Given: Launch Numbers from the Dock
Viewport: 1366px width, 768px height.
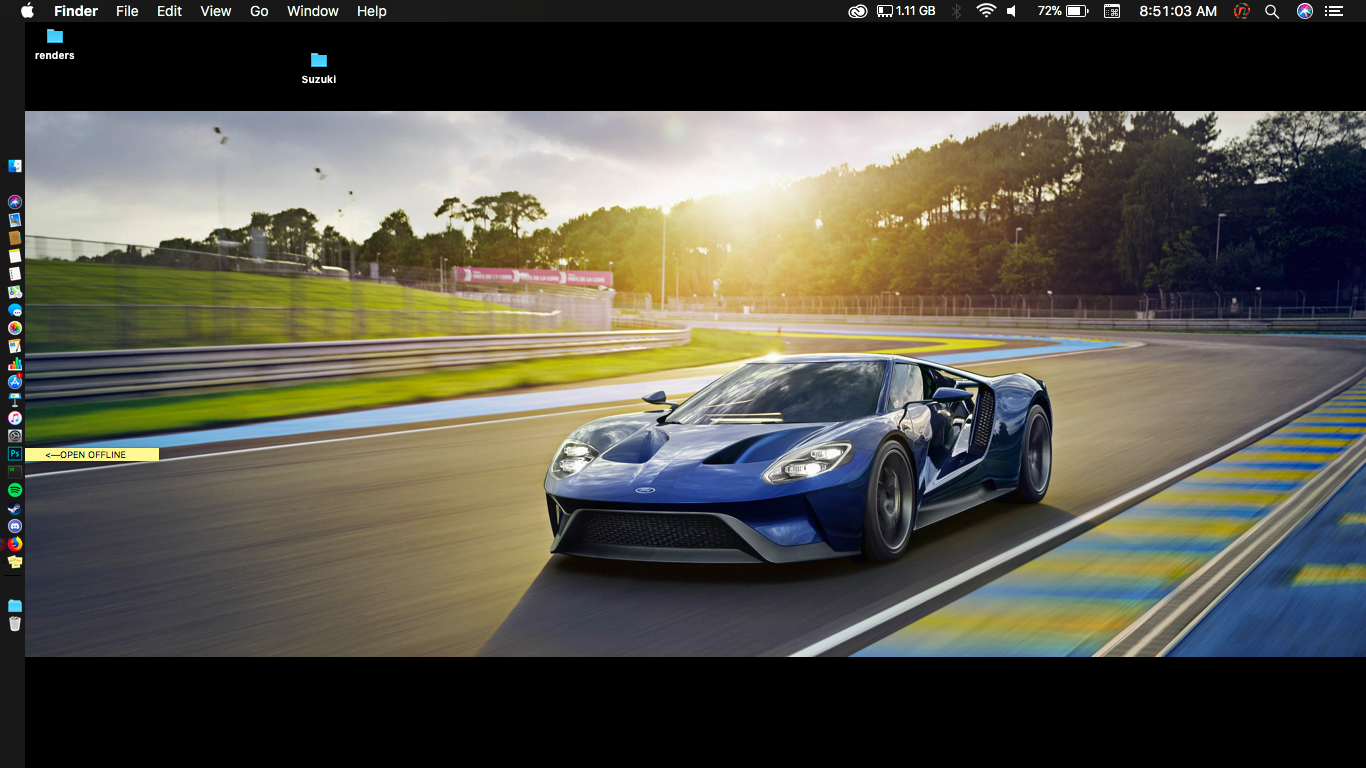Looking at the screenshot, I should (x=15, y=364).
